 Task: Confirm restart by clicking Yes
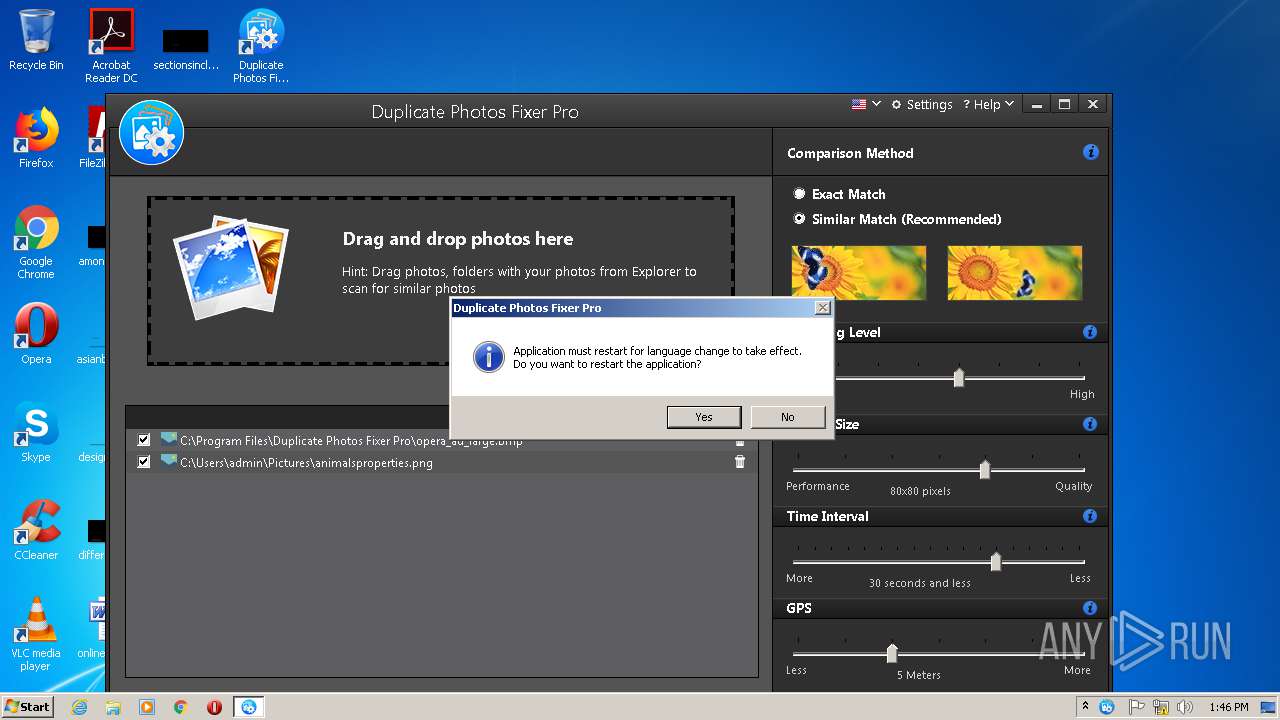pyautogui.click(x=704, y=417)
